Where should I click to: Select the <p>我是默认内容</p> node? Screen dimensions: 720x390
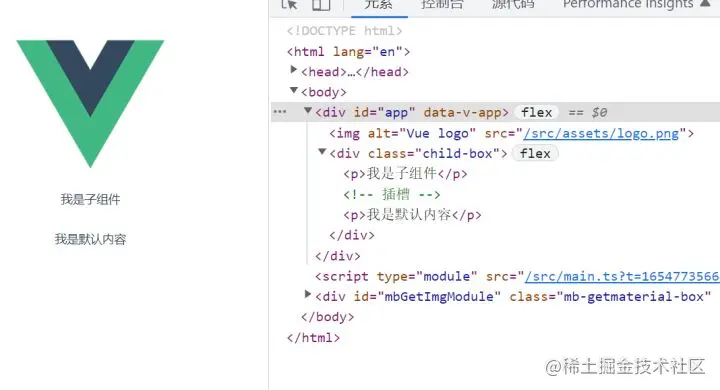pyautogui.click(x=412, y=215)
